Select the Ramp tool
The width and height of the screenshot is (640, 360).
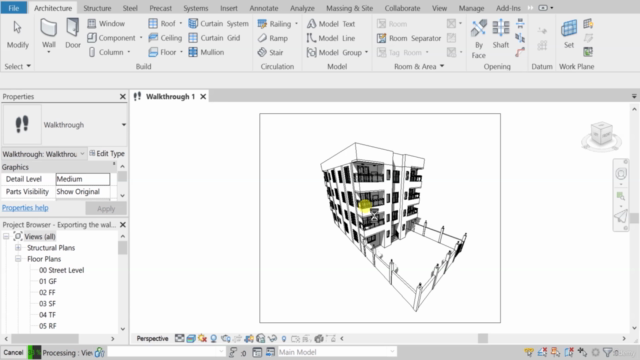click(x=273, y=38)
